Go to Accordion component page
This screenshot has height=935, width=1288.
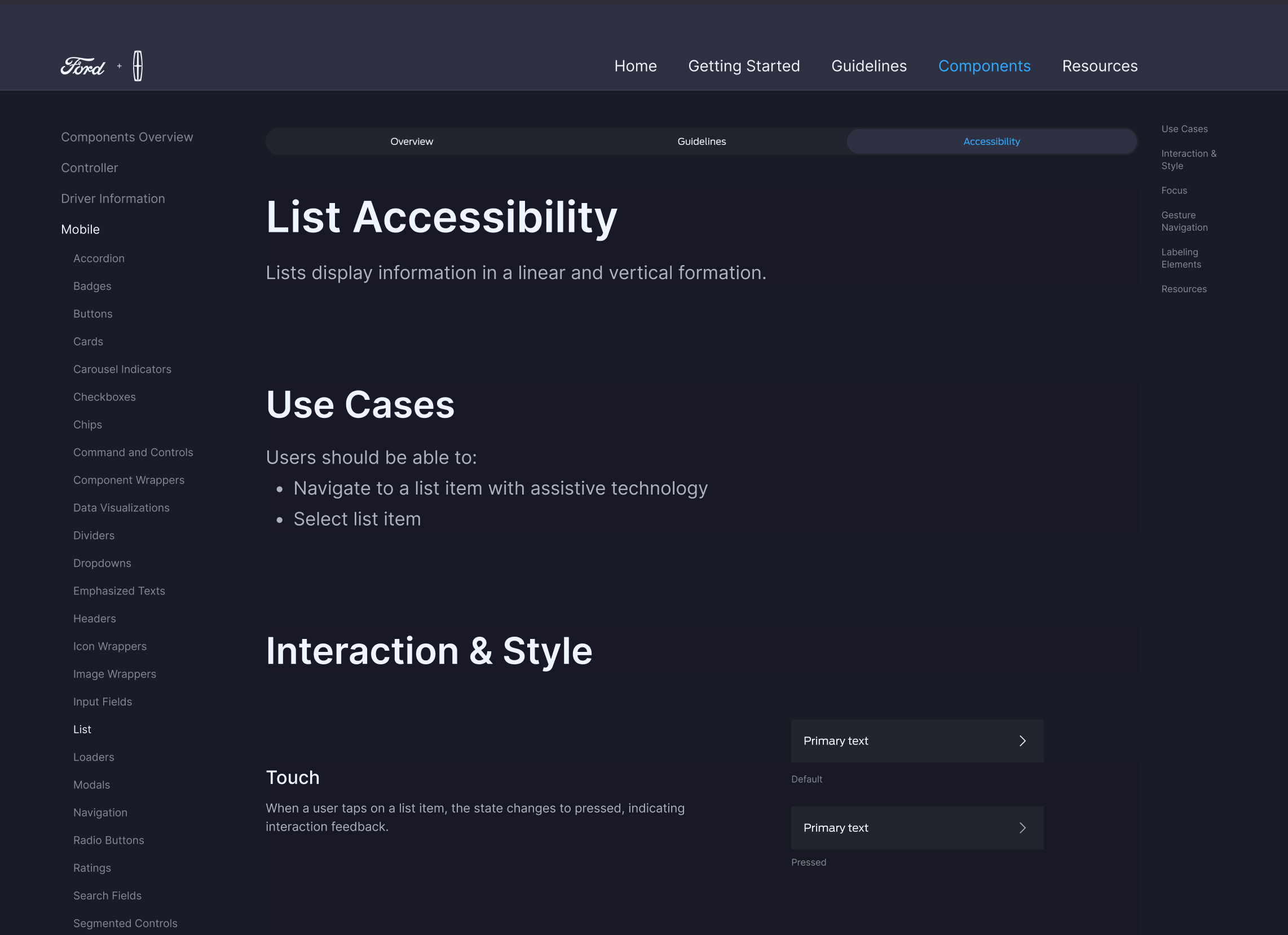coord(99,258)
